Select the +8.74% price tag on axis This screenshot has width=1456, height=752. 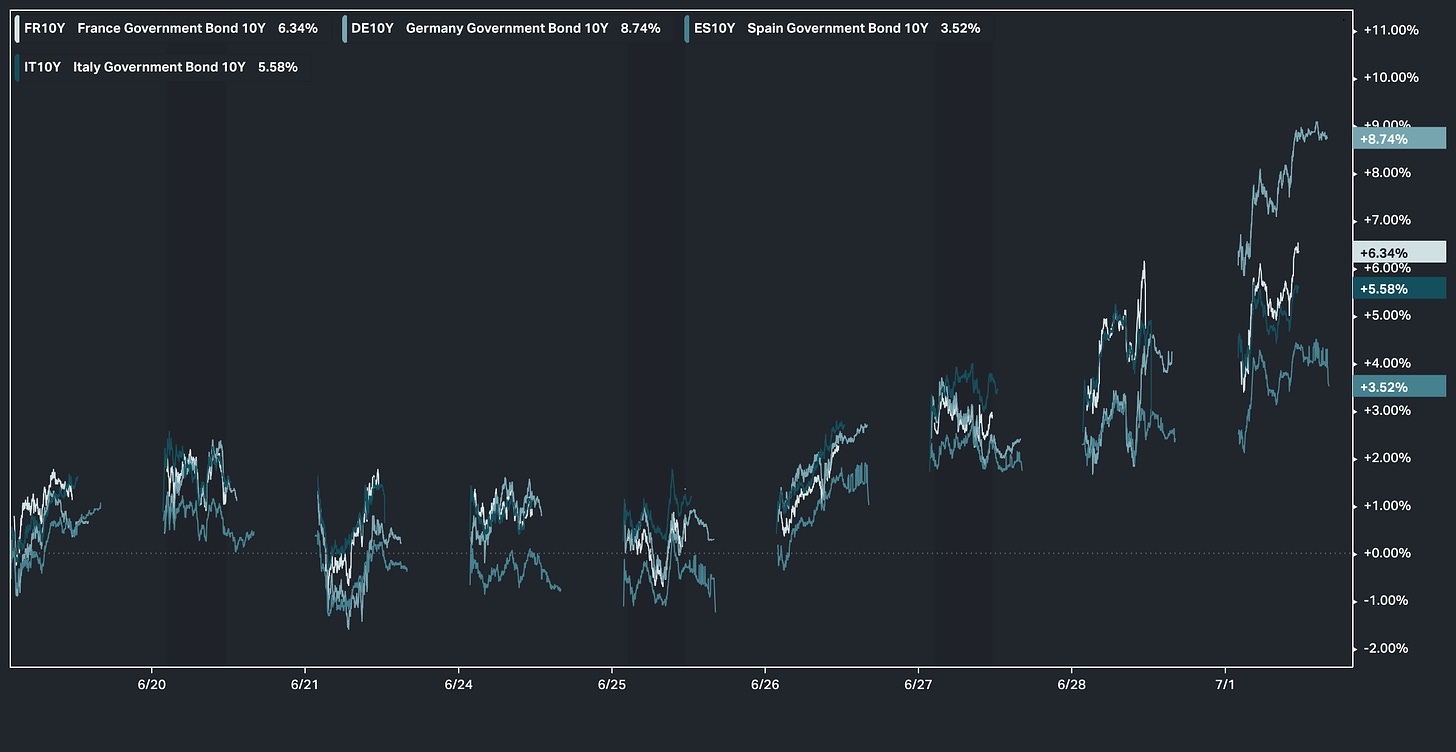coord(1399,138)
